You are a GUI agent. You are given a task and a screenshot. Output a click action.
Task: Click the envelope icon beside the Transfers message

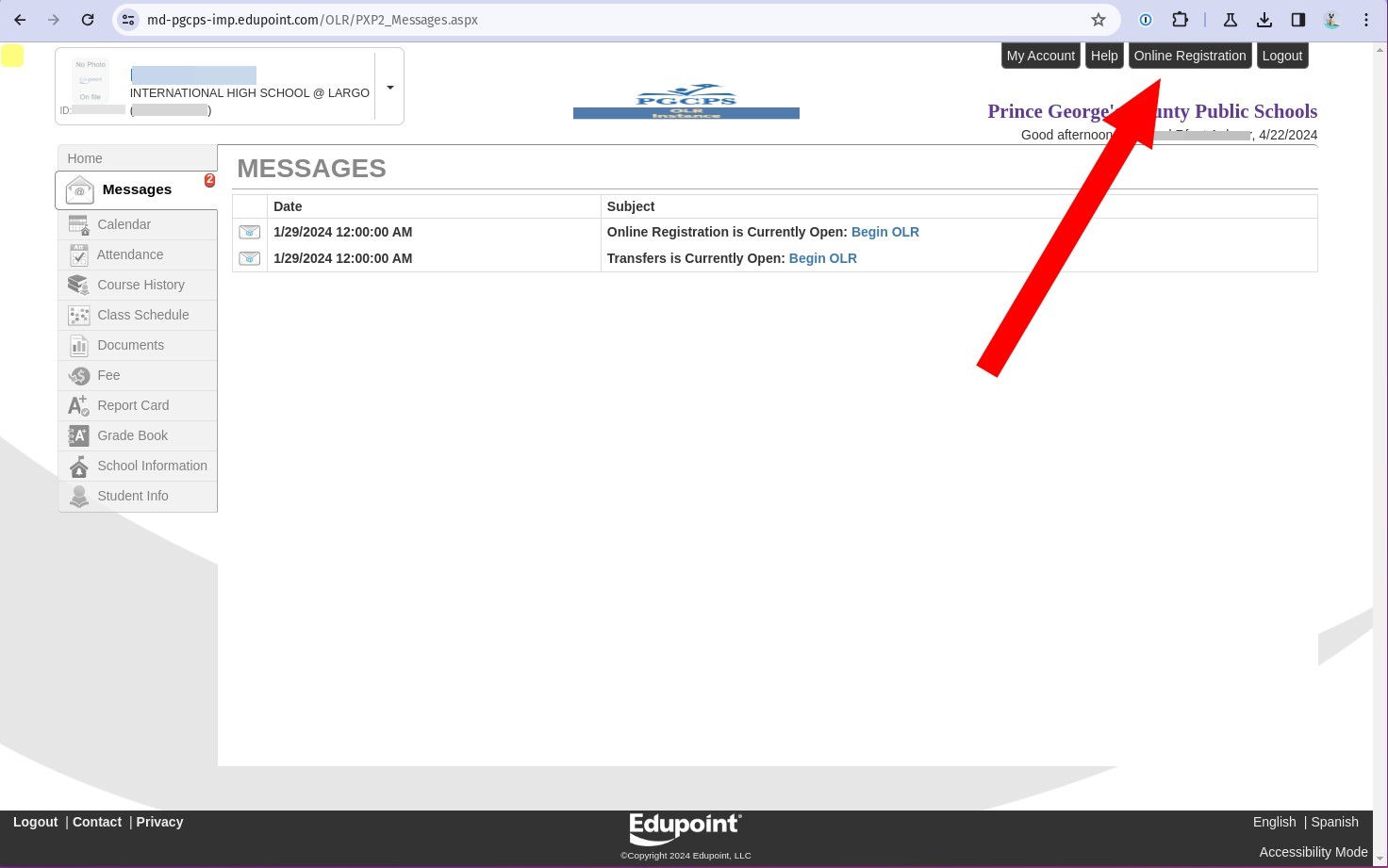click(249, 258)
